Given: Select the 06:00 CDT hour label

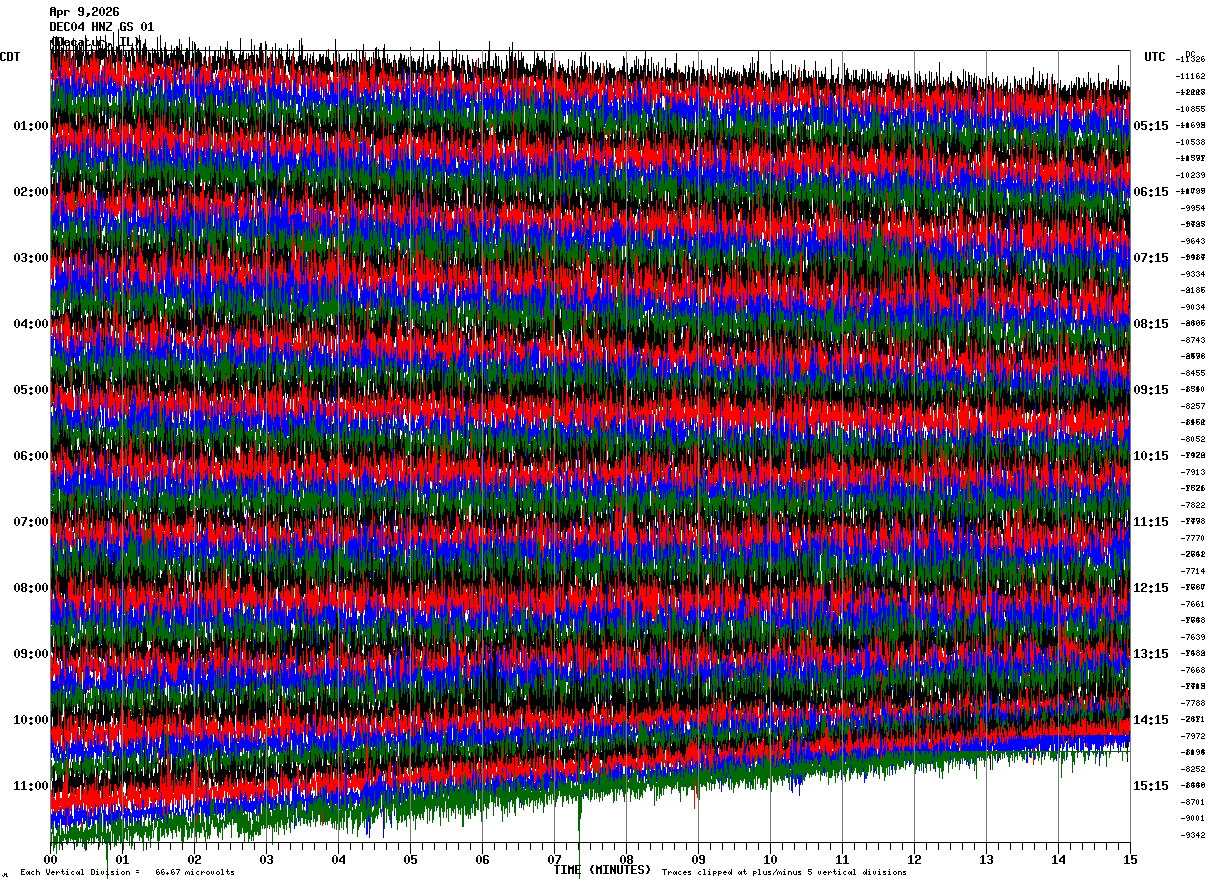Looking at the screenshot, I should tap(31, 456).
